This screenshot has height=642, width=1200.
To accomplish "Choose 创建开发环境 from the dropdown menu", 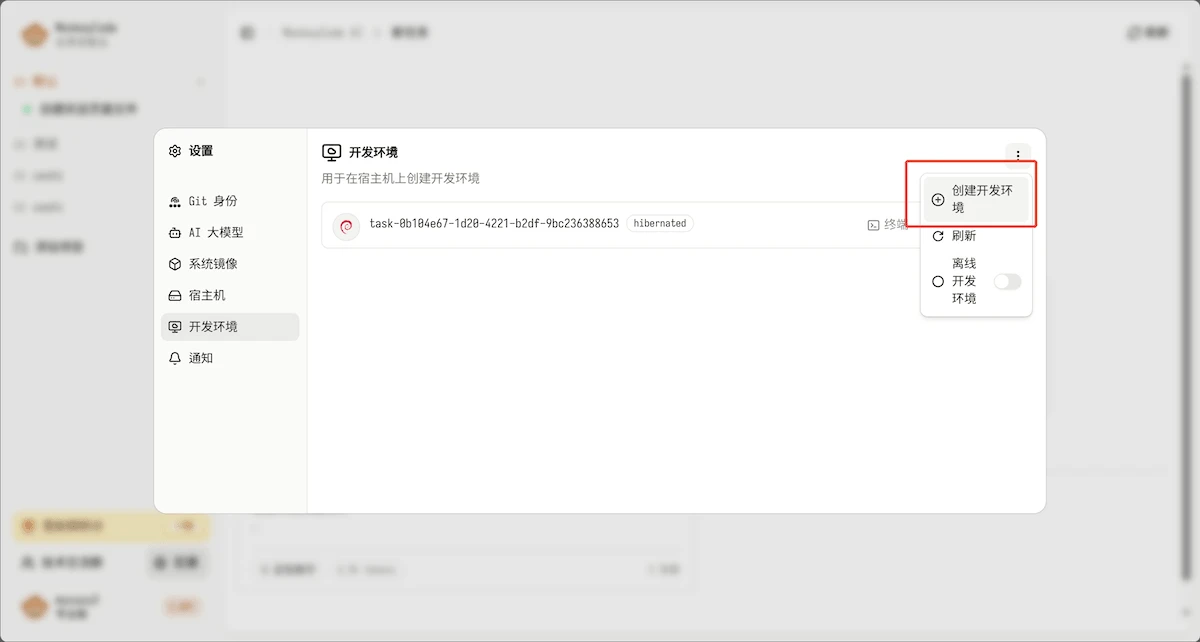I will [x=976, y=199].
